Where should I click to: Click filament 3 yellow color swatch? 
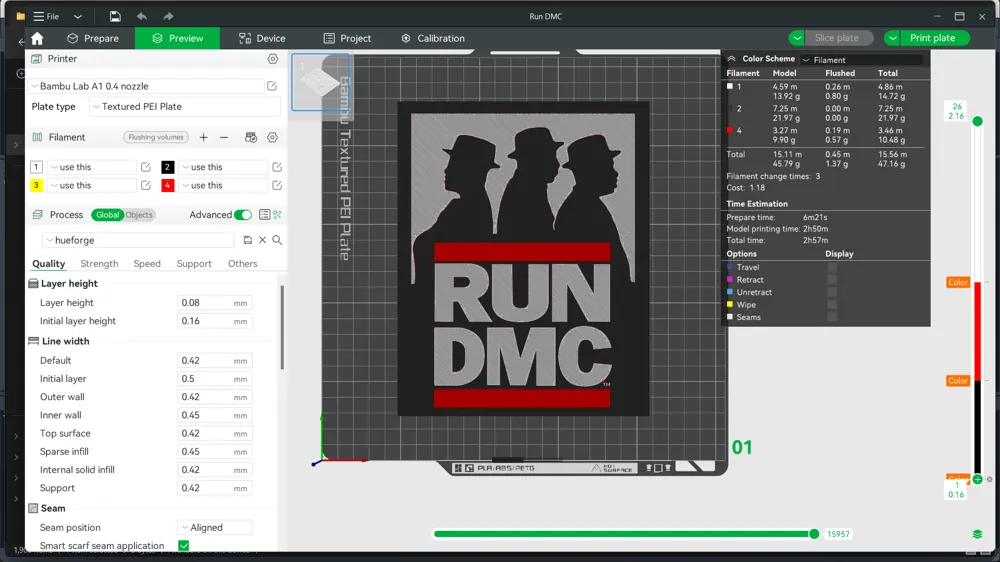(36, 186)
